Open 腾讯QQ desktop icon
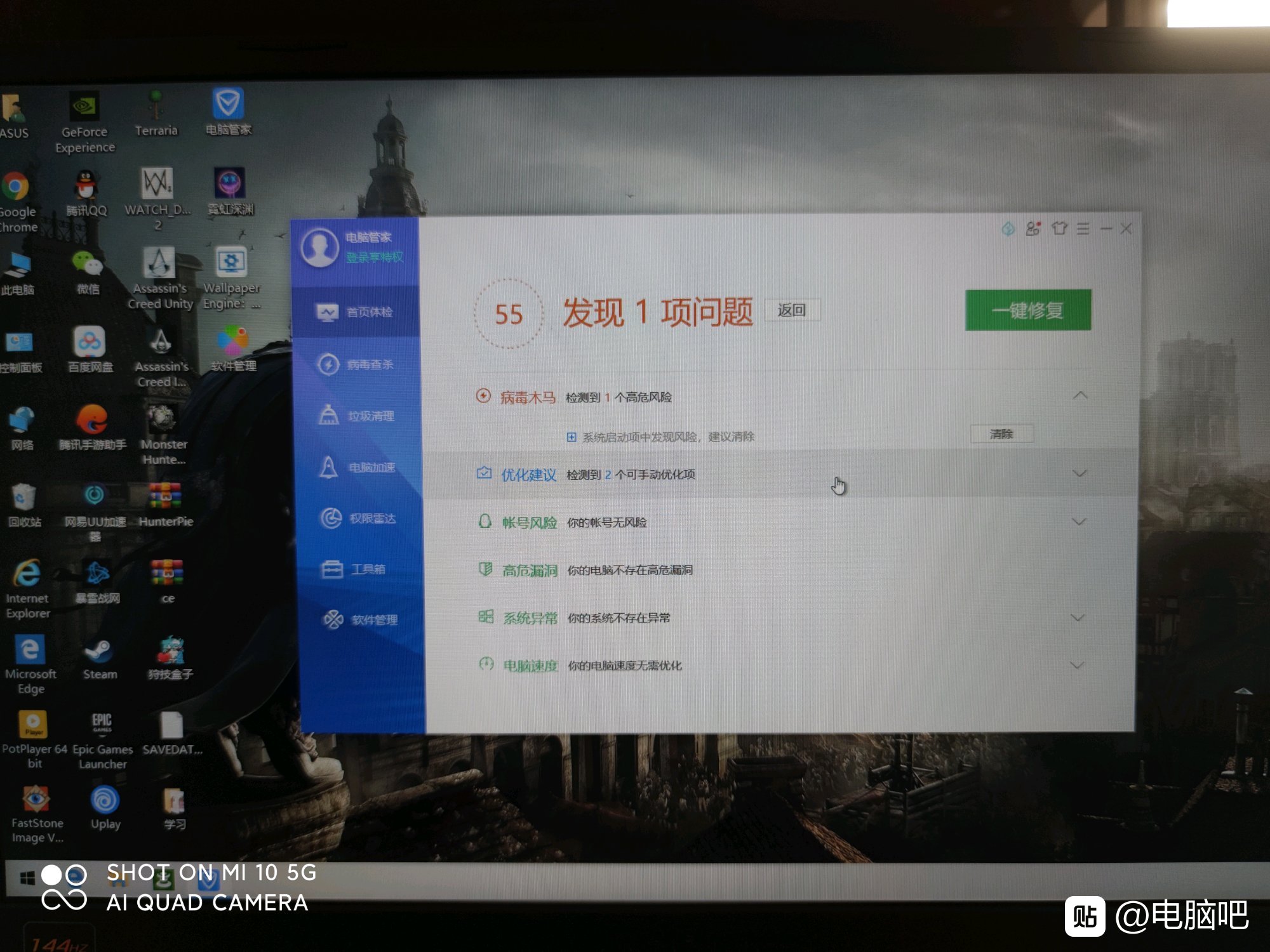The image size is (1270, 952). [x=86, y=193]
